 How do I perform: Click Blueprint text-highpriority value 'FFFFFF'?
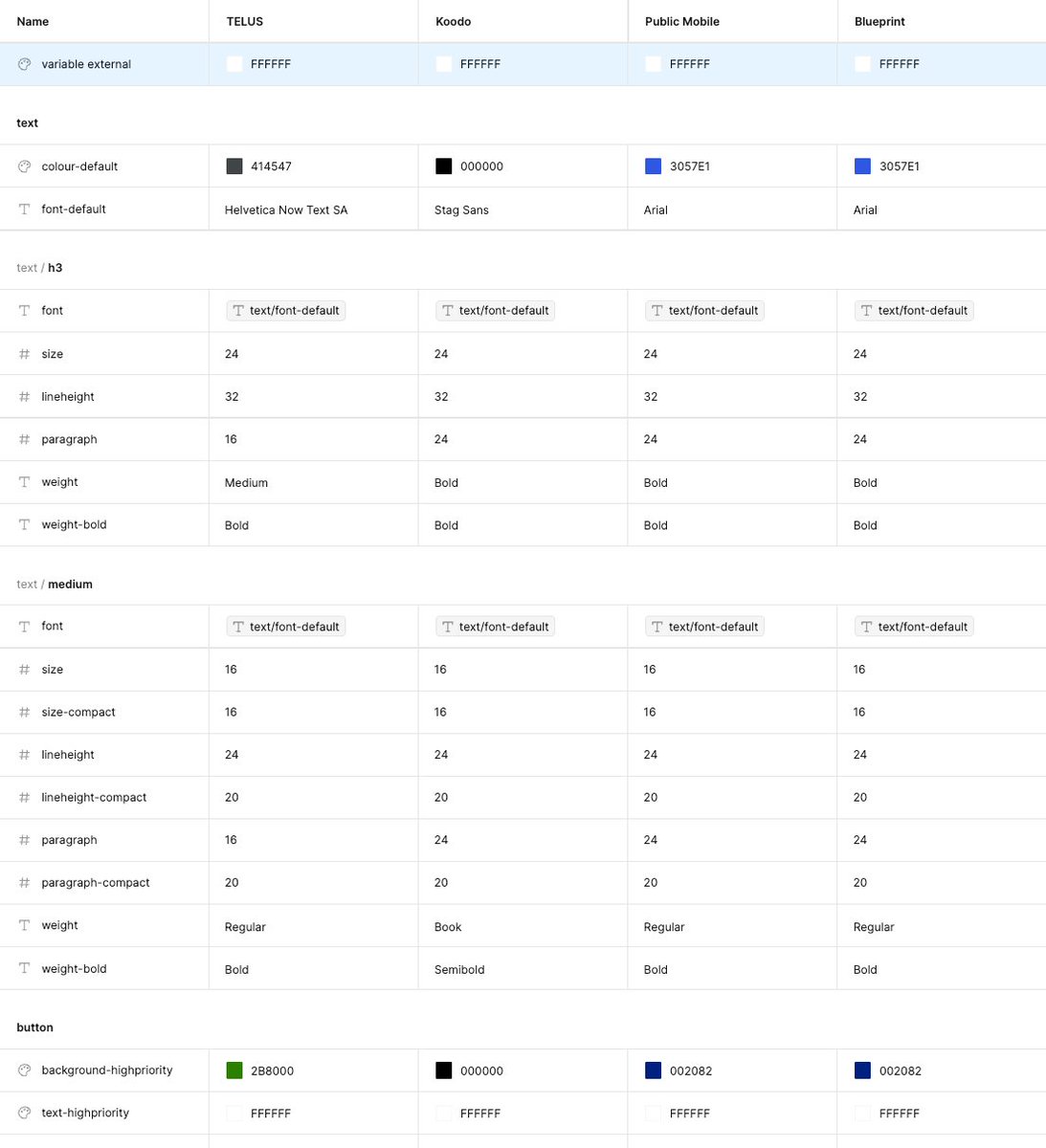pos(900,1114)
